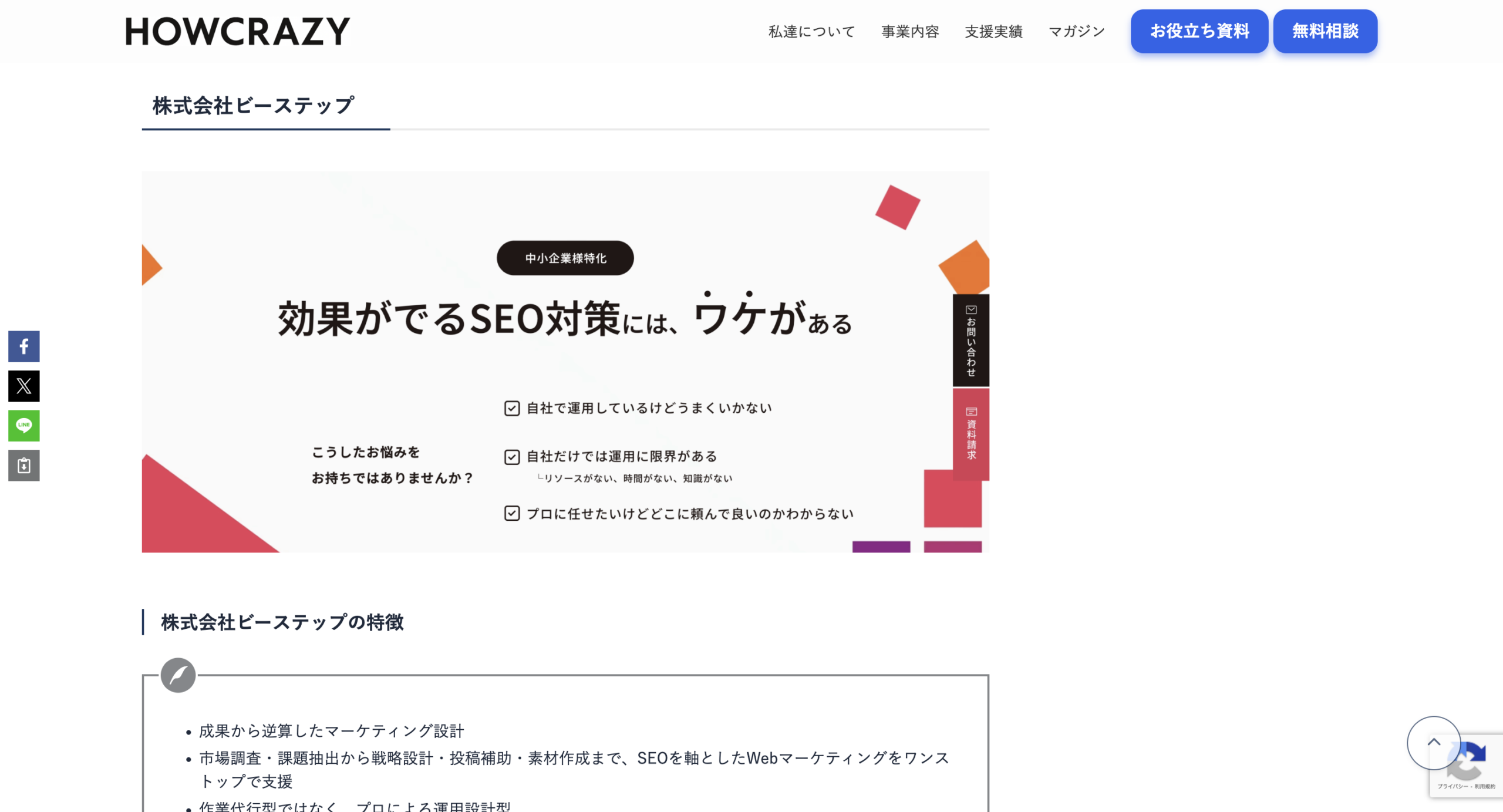Image resolution: width=1503 pixels, height=812 pixels.
Task: Click the scroll-to-top arrow button
Action: click(1433, 743)
